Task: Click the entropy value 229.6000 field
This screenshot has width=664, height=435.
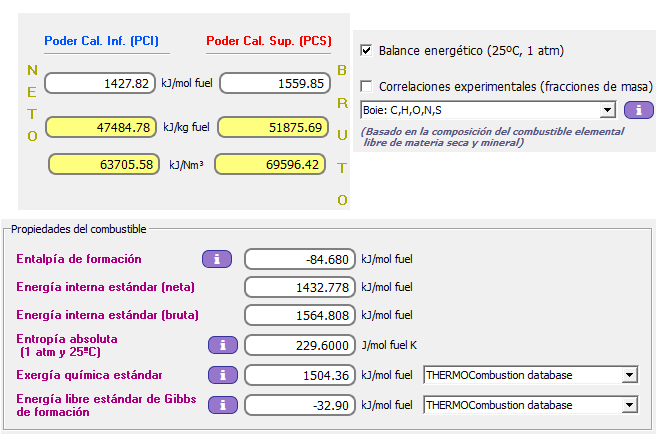Action: (300, 345)
